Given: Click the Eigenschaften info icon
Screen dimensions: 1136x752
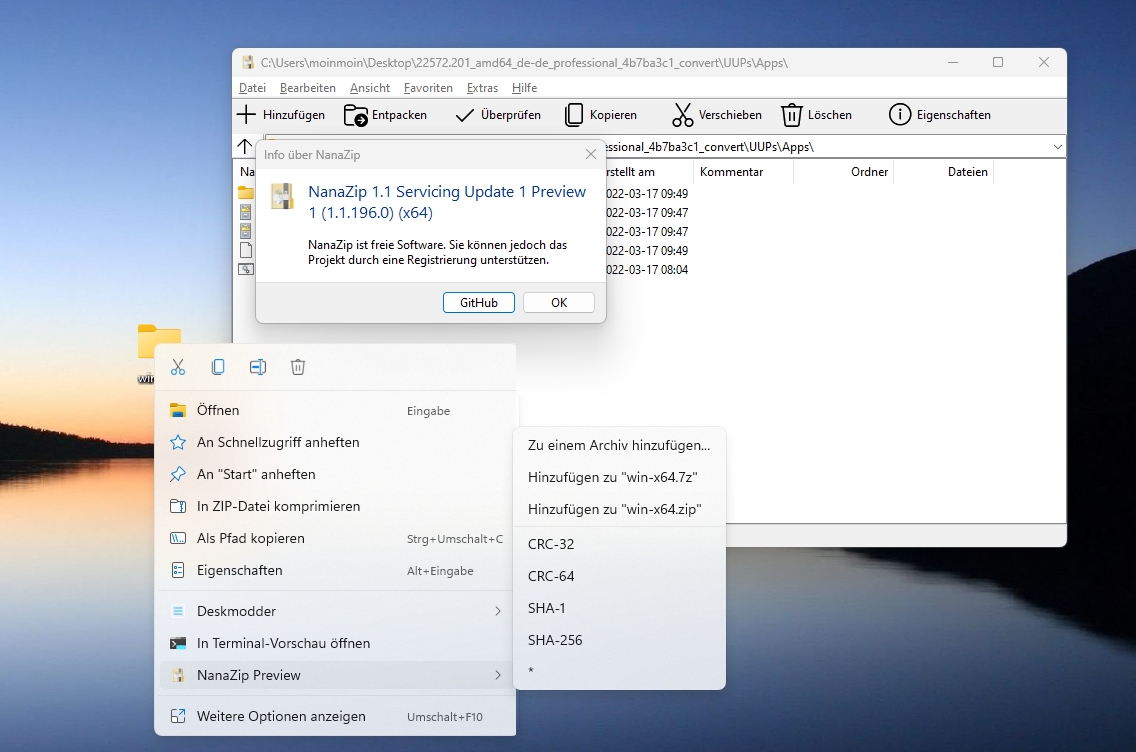Looking at the screenshot, I should pyautogui.click(x=900, y=114).
